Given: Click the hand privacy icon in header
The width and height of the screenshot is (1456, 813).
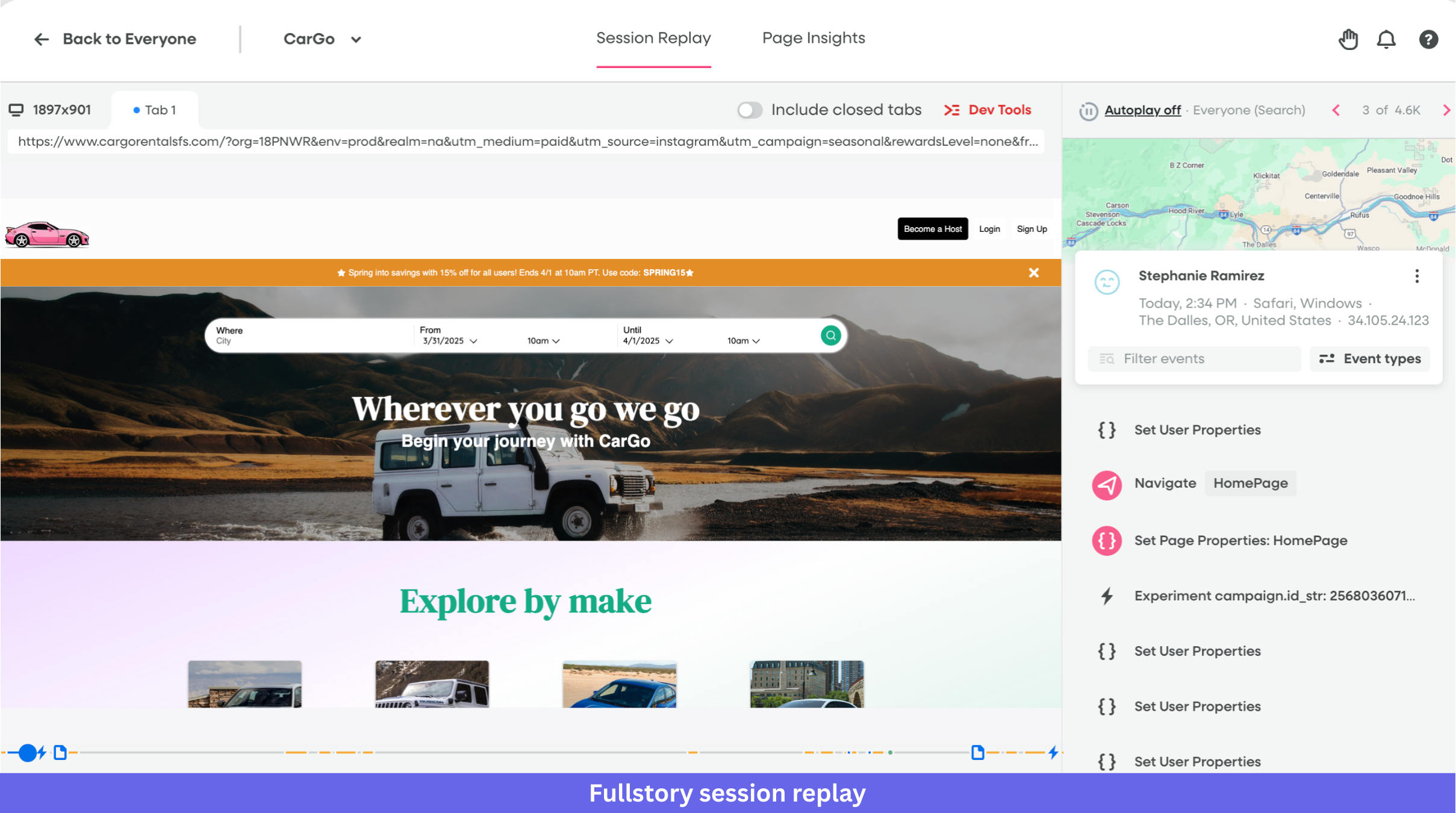Looking at the screenshot, I should [1348, 39].
